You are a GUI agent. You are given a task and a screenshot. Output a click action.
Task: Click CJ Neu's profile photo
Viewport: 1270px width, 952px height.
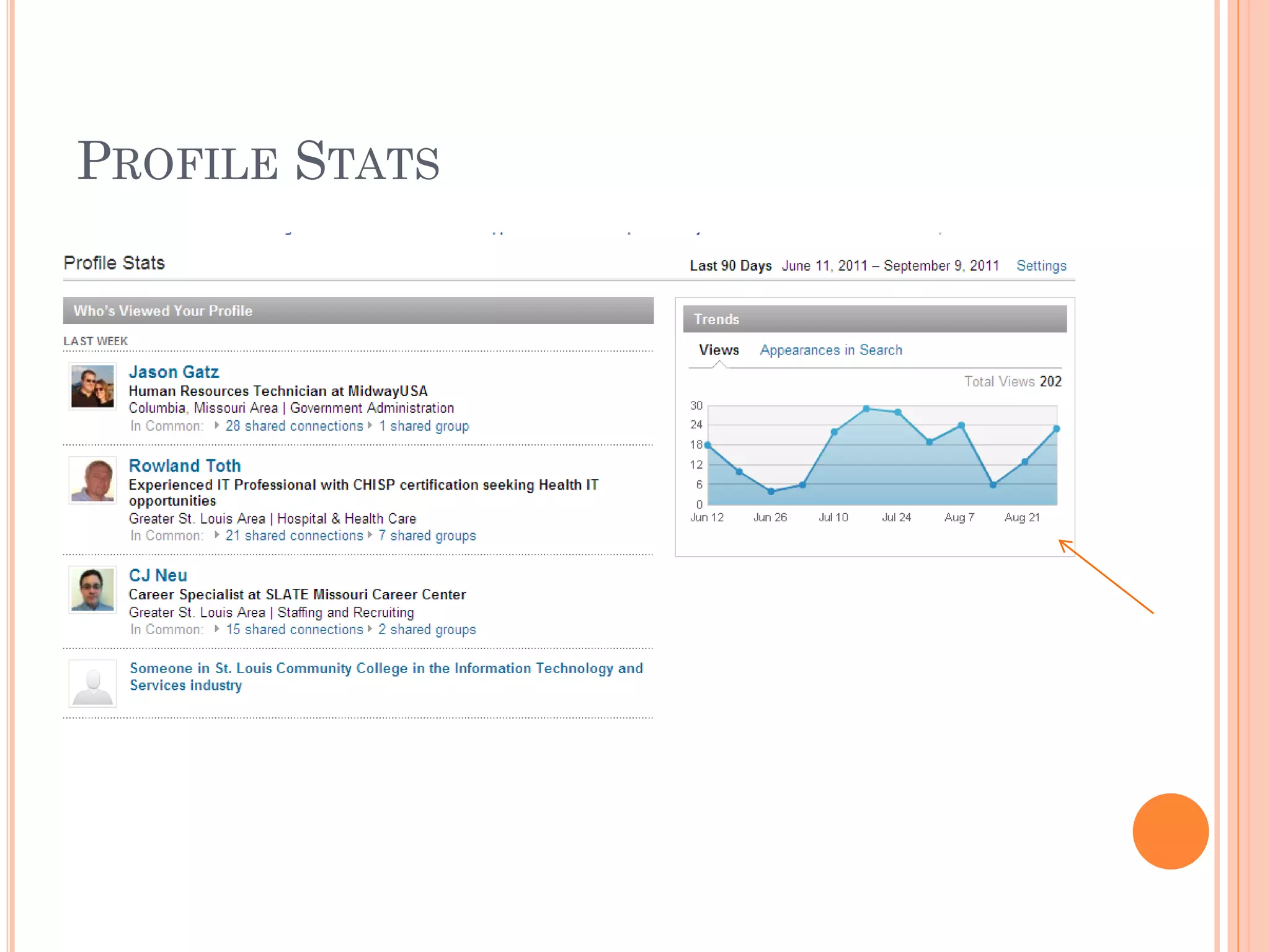(x=92, y=590)
